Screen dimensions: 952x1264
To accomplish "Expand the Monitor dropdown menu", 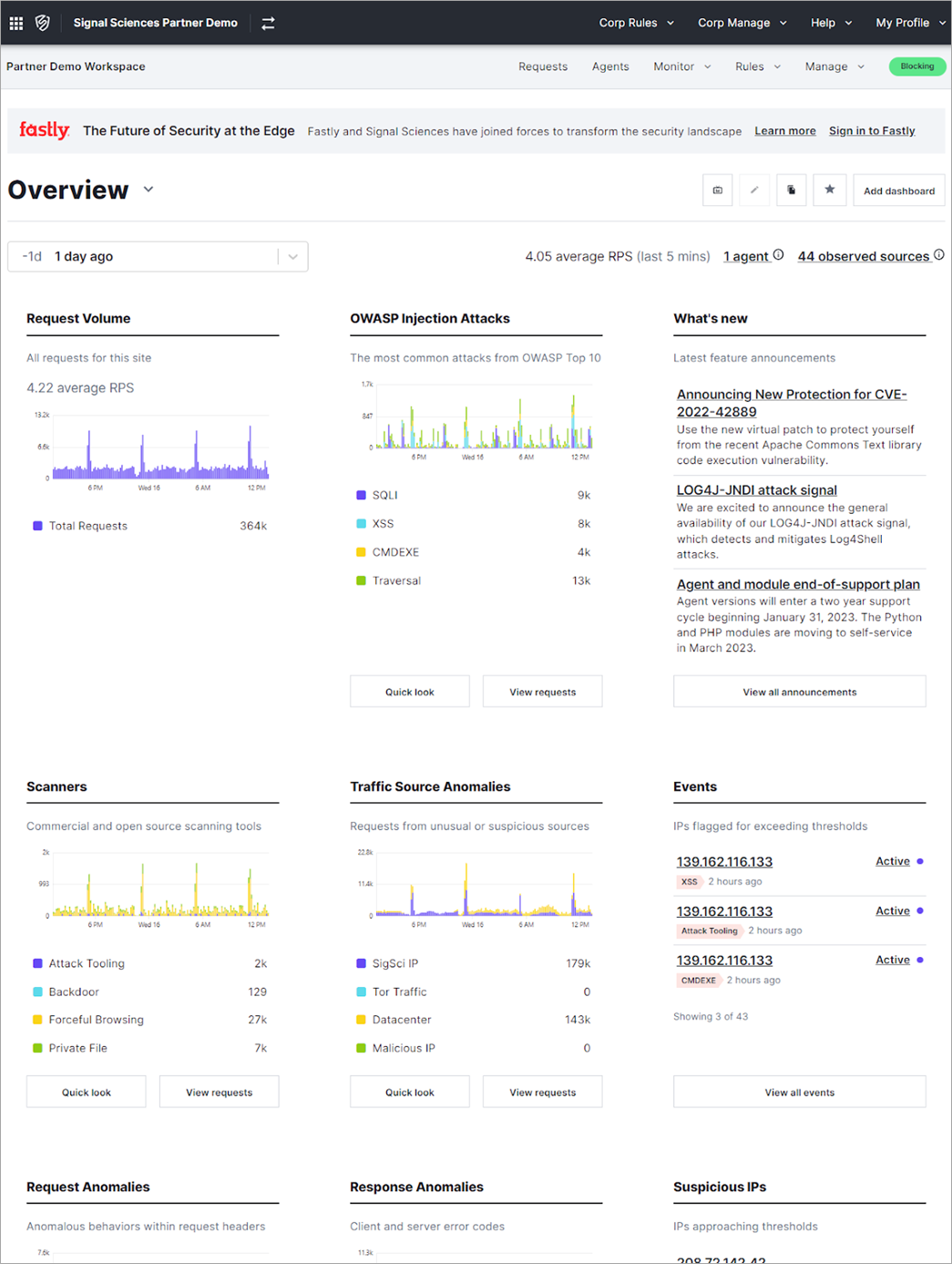I will [682, 67].
